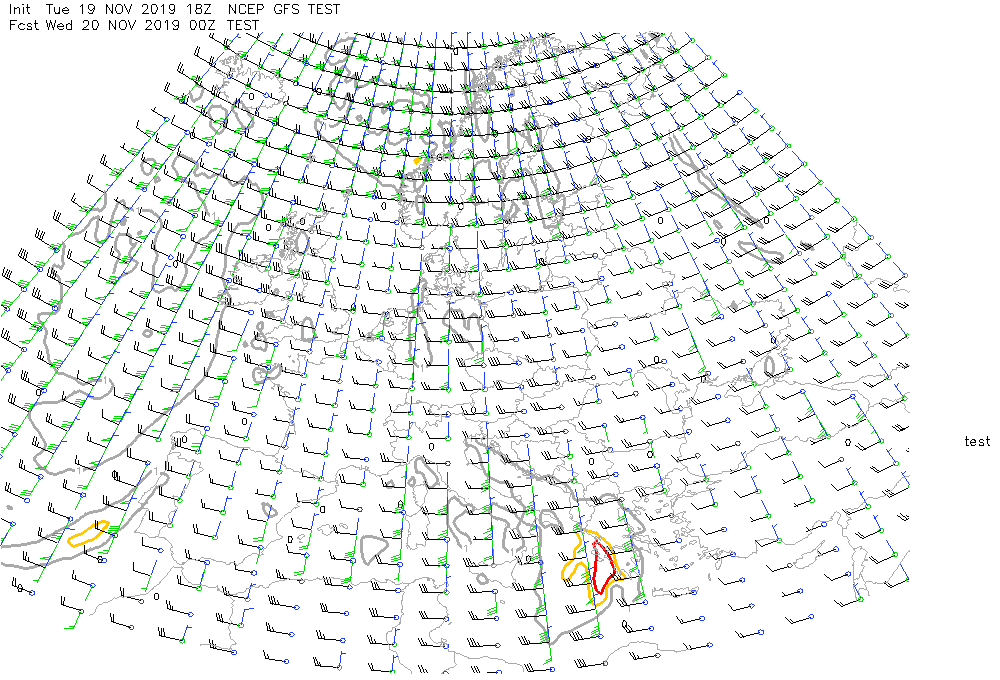Click the lowercase 'test' label at the right edge
This screenshot has width=1000, height=680.
pos(977,441)
